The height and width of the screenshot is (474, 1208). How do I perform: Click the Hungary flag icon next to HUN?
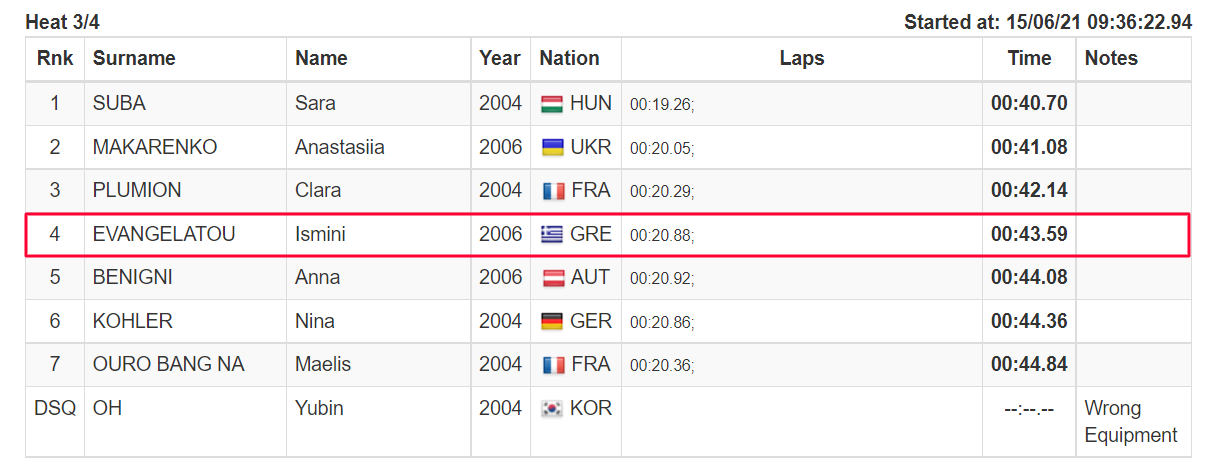click(551, 104)
